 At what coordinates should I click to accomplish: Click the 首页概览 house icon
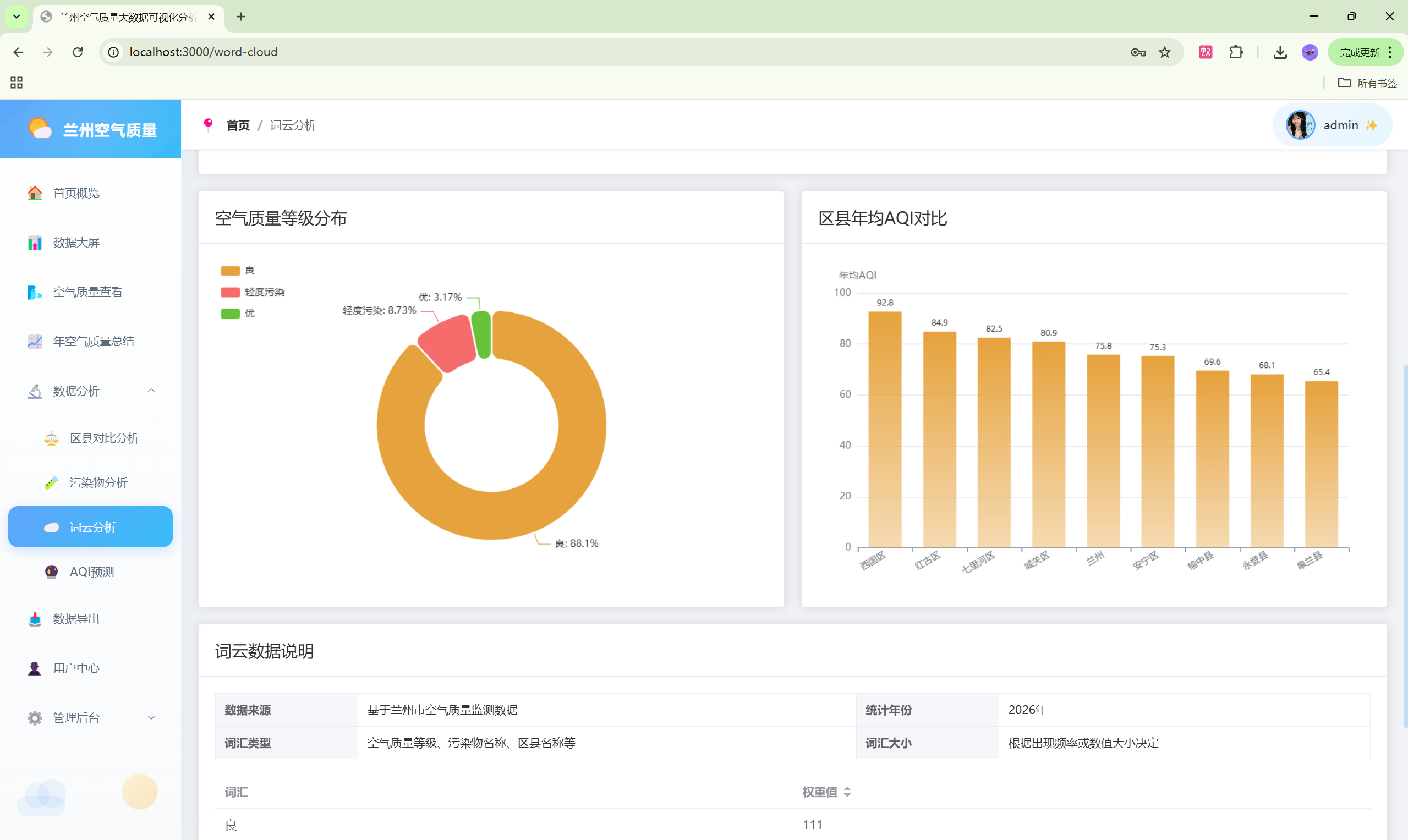[35, 193]
